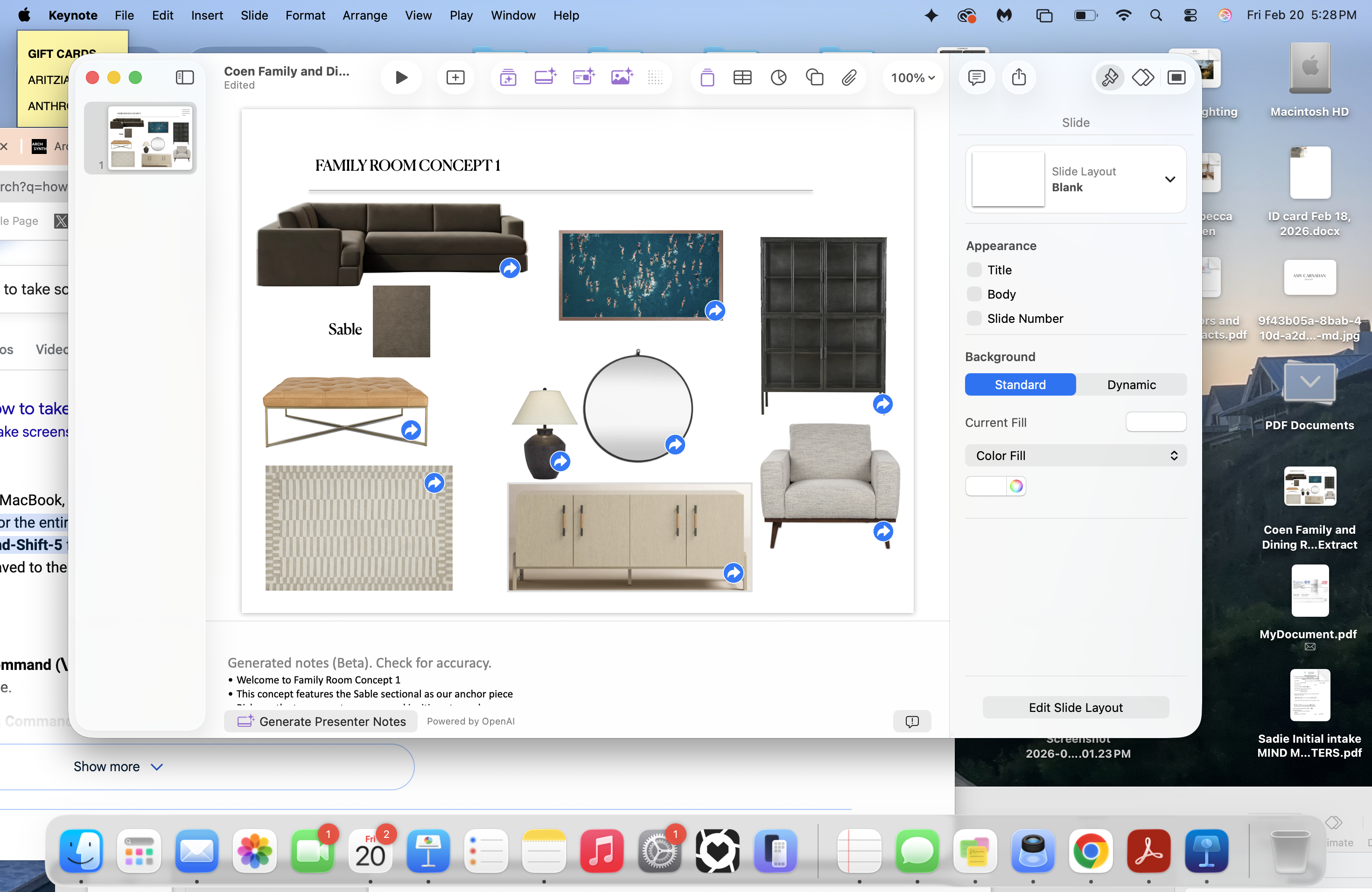The height and width of the screenshot is (892, 1372).
Task: Switch background to Dynamic tab
Action: click(x=1130, y=384)
